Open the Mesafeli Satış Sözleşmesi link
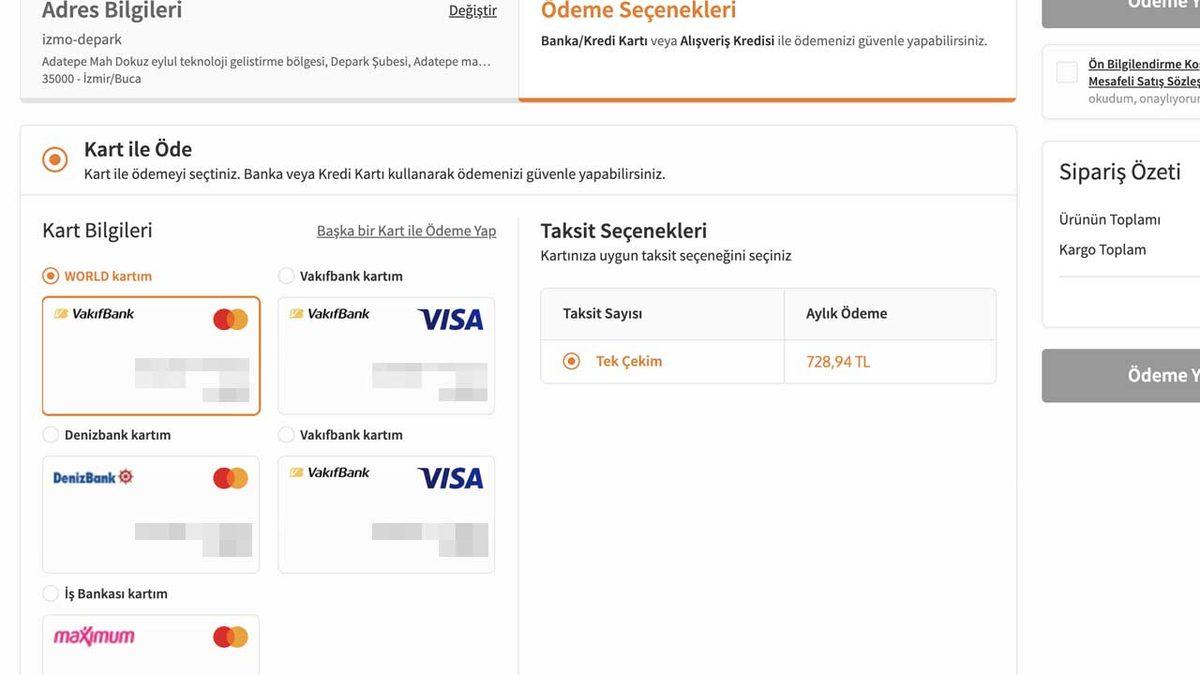The height and width of the screenshot is (675, 1200). (x=1145, y=78)
